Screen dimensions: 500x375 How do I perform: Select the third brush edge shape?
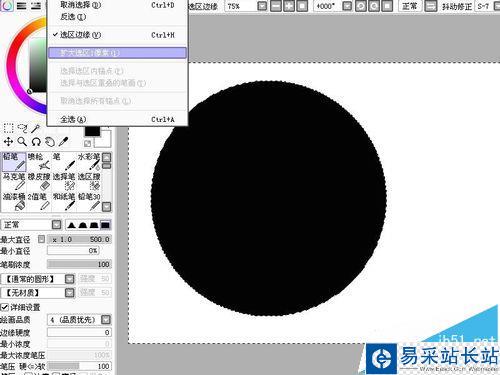[x=94, y=225]
